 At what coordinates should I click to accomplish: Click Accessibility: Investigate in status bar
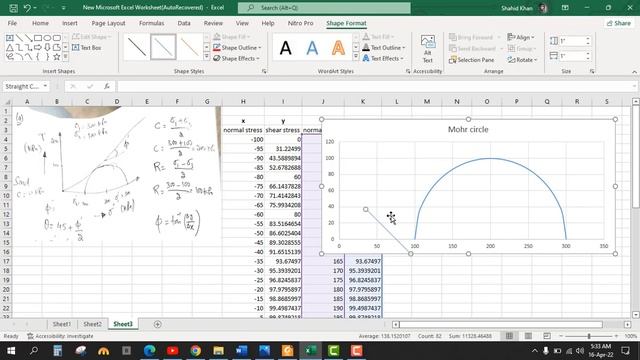(60, 336)
